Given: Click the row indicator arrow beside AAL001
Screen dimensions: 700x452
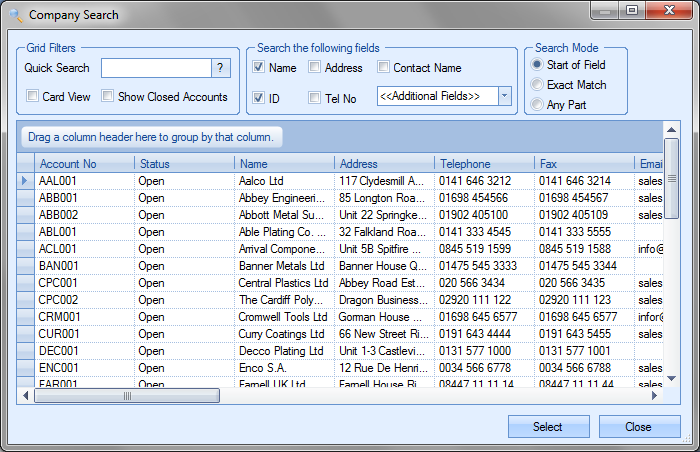Looking at the screenshot, I should [x=26, y=181].
